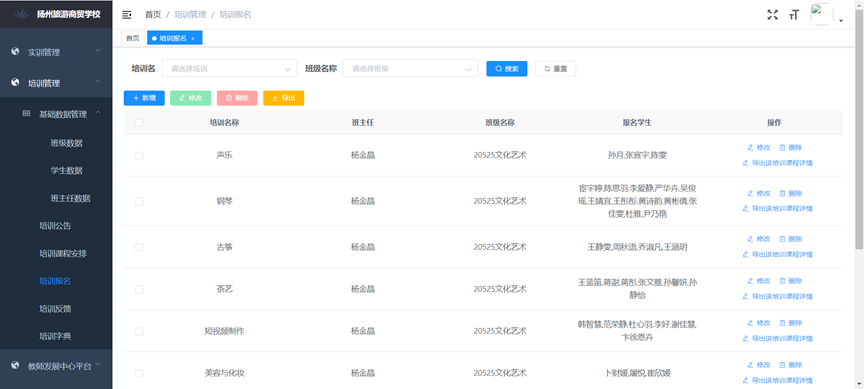Toggle fullscreen mode icon
The height and width of the screenshot is (389, 864).
(x=773, y=15)
